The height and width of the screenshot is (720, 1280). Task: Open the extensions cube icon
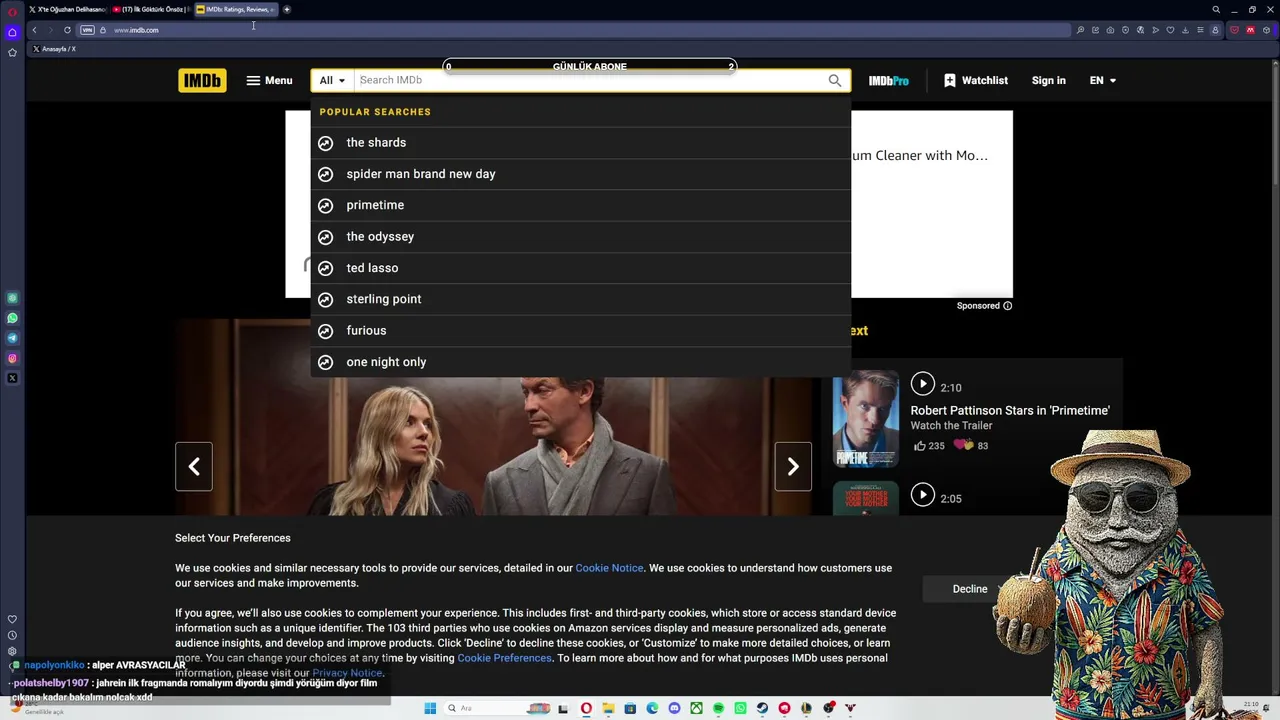pos(1266,30)
